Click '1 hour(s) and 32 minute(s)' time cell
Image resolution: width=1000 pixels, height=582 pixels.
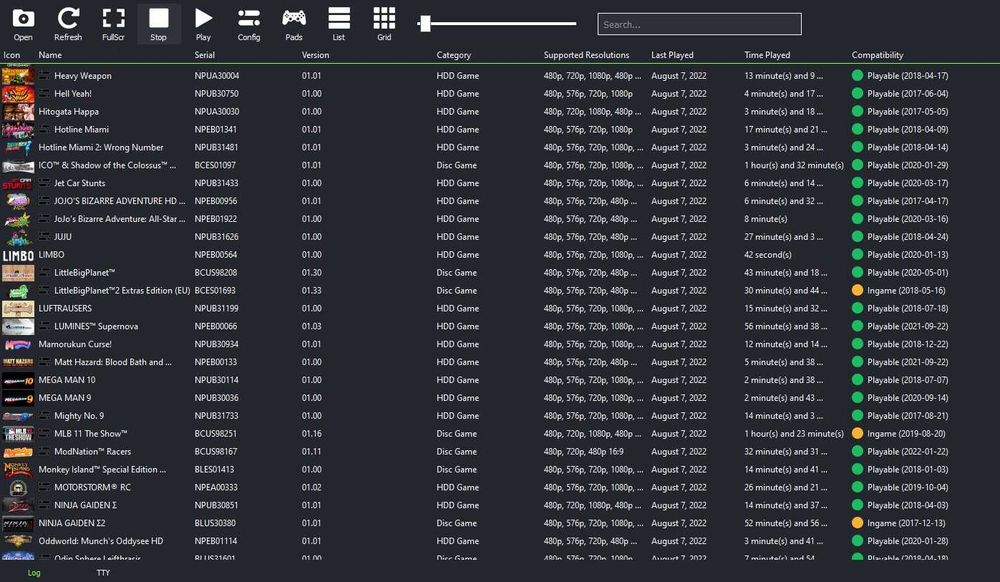coord(794,165)
